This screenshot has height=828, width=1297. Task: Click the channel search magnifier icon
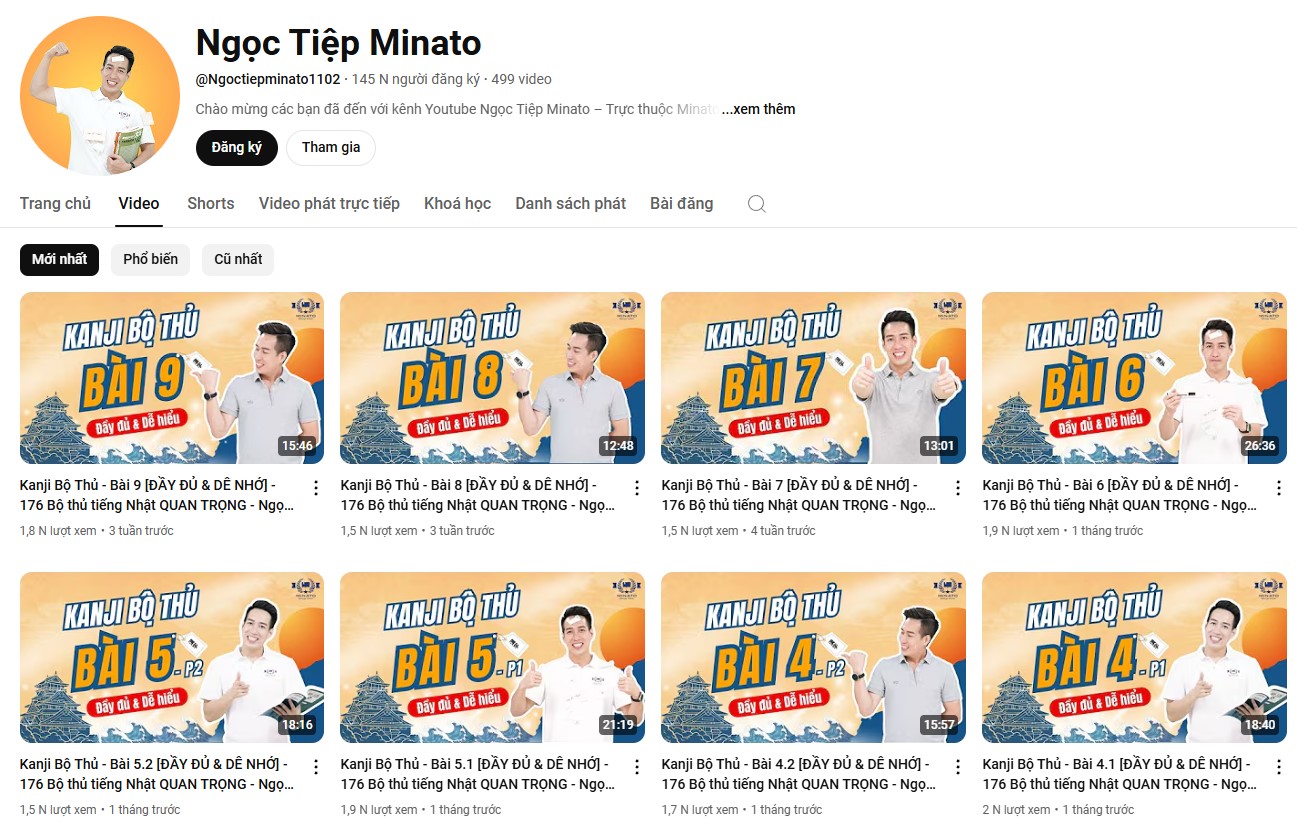coord(757,204)
